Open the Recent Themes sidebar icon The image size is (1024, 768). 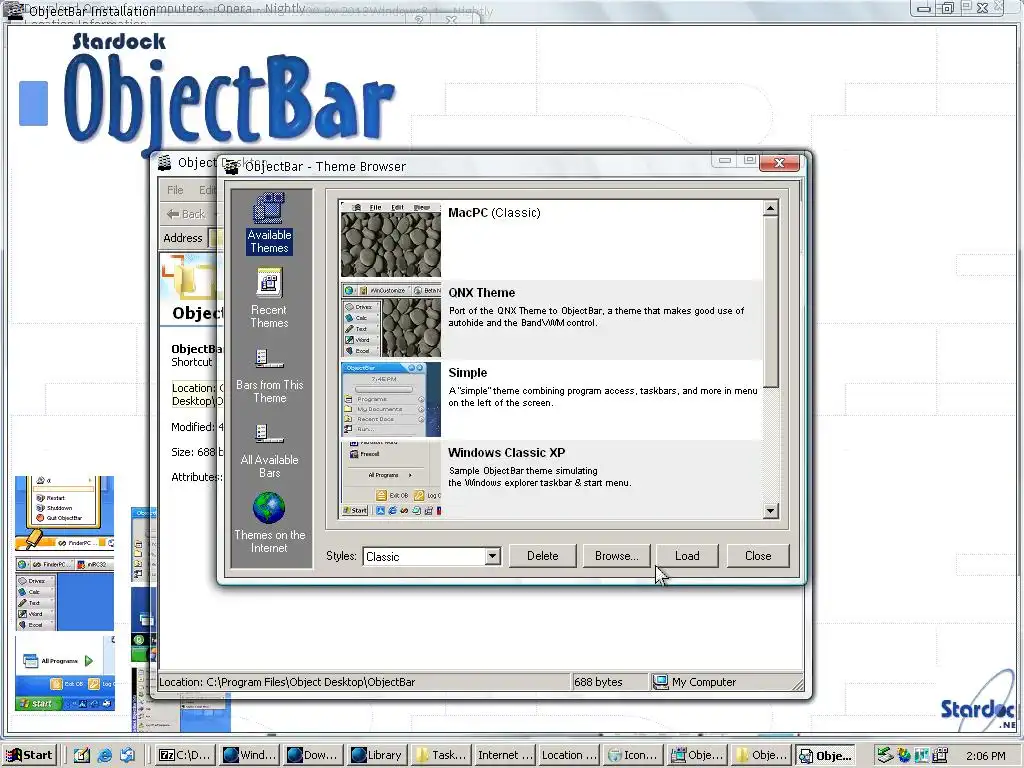click(269, 298)
